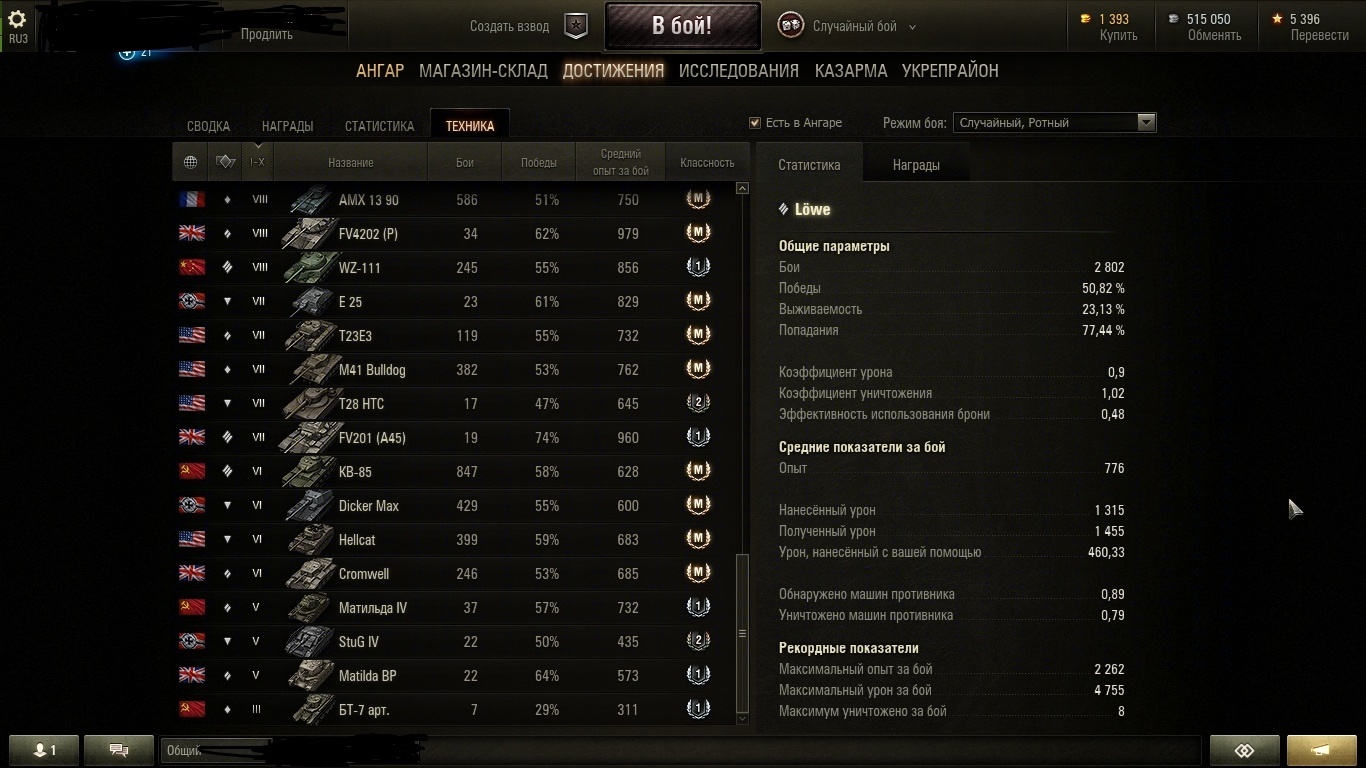Click scroll up arrow of vehicle list

[x=742, y=188]
